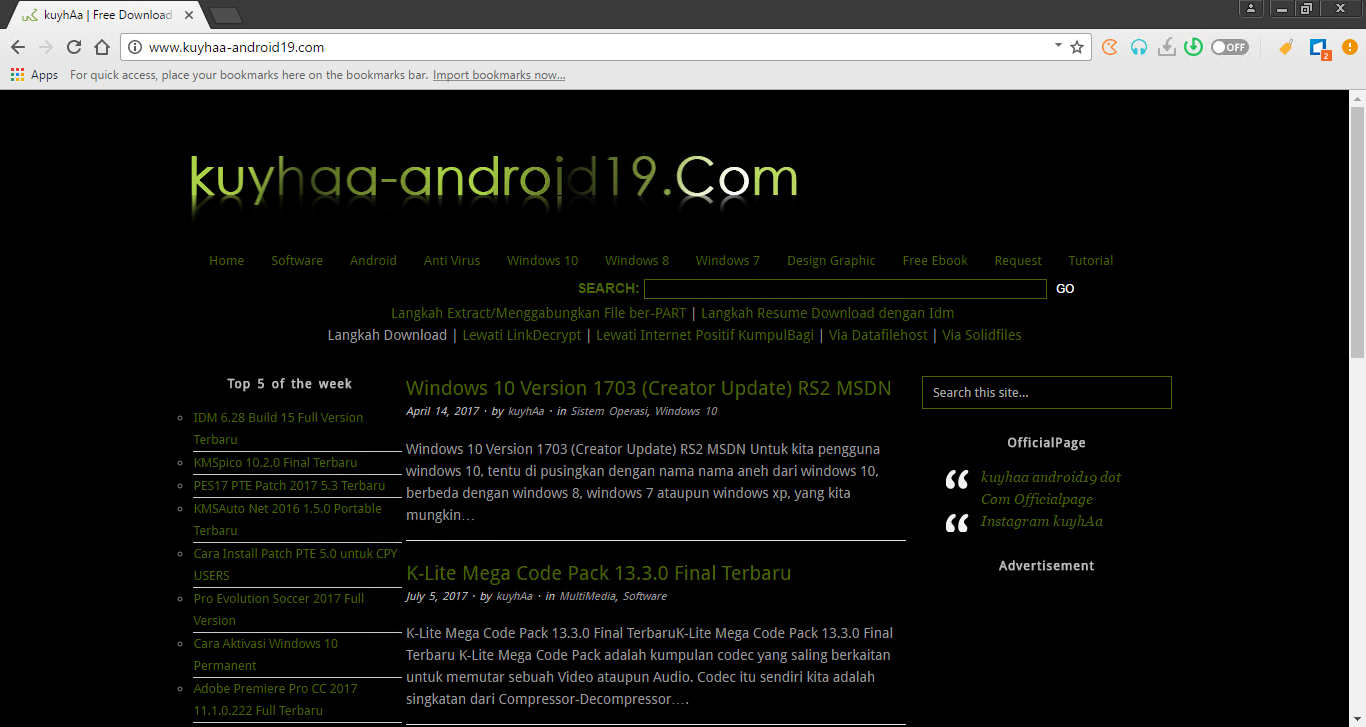This screenshot has width=1366, height=727.
Task: Click the browser back arrow
Action: (17, 47)
